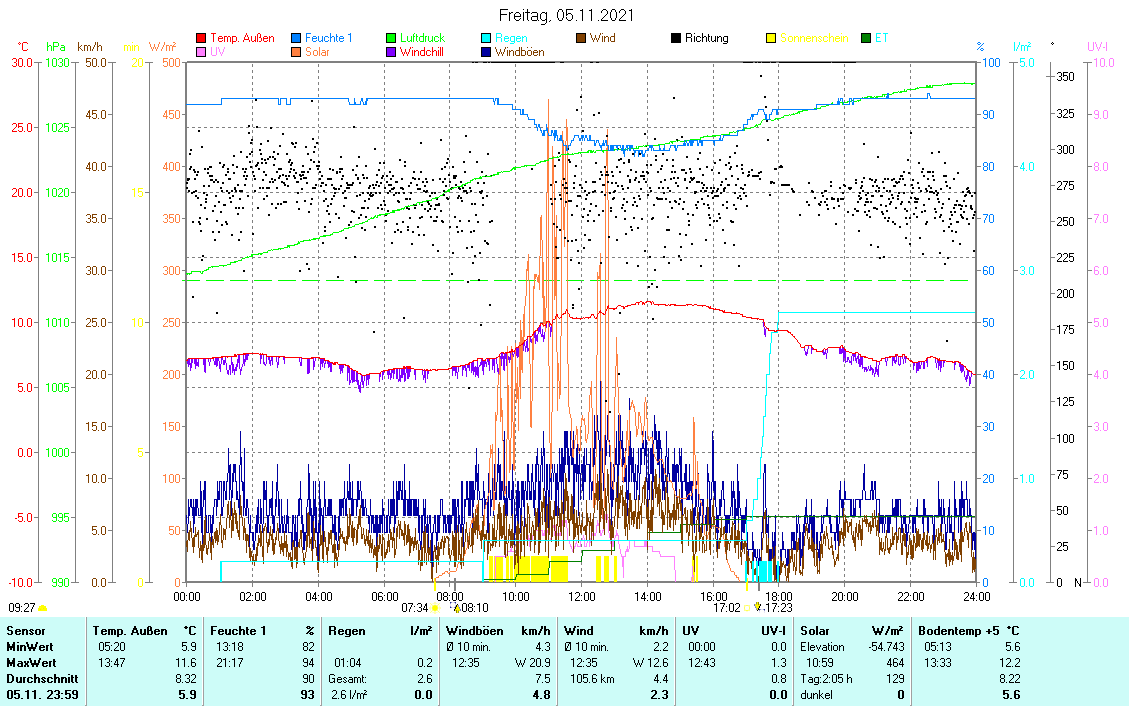Image resolution: width=1129 pixels, height=706 pixels.
Task: Select the dark green ET legend square
Action: pos(866,38)
